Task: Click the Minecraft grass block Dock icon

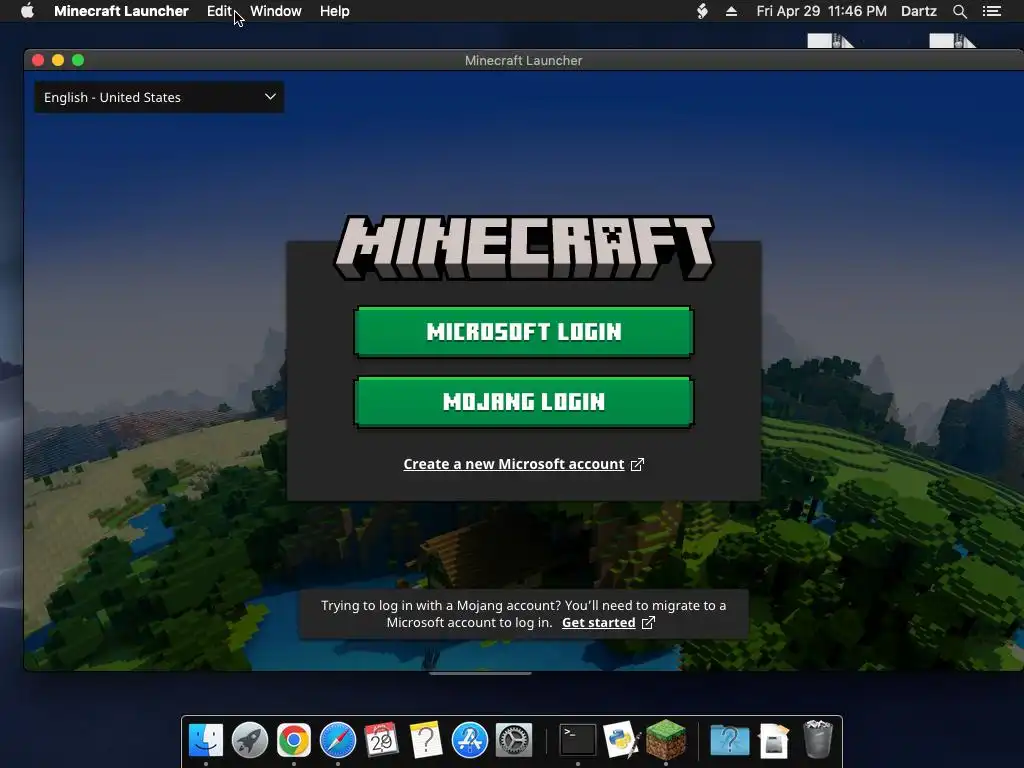Action: click(665, 739)
